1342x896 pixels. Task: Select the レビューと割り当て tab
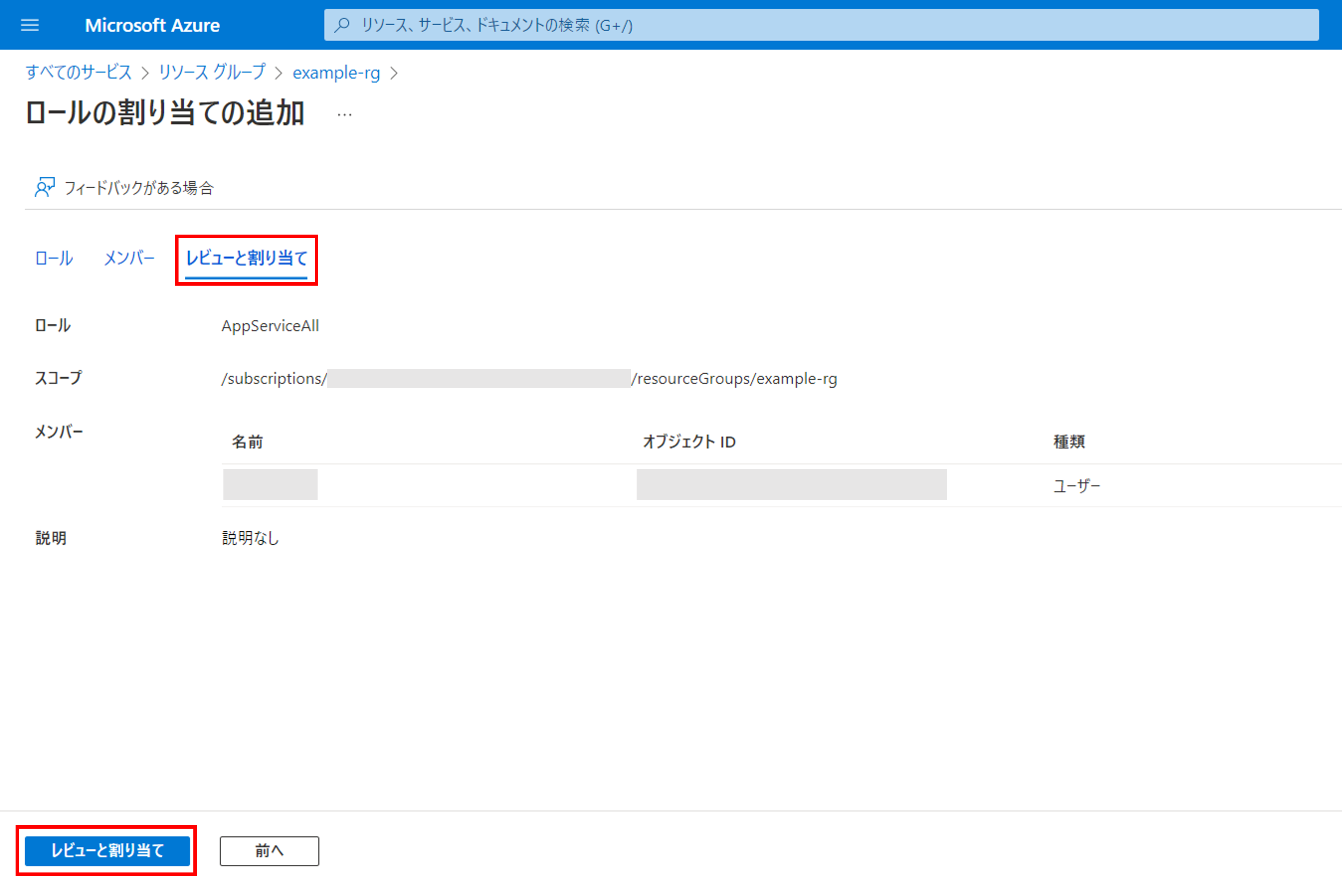coord(246,258)
